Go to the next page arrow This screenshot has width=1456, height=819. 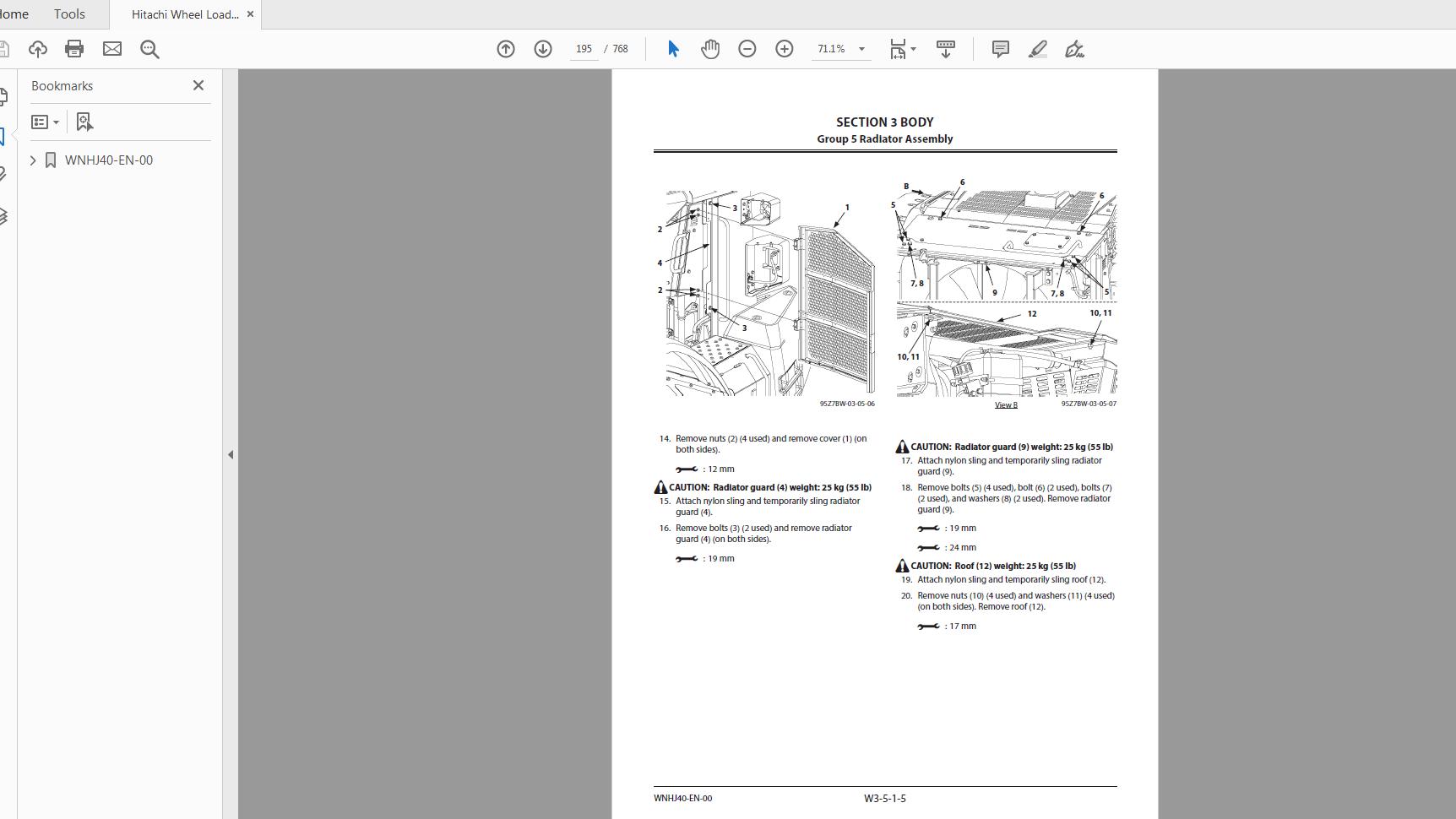click(x=543, y=49)
